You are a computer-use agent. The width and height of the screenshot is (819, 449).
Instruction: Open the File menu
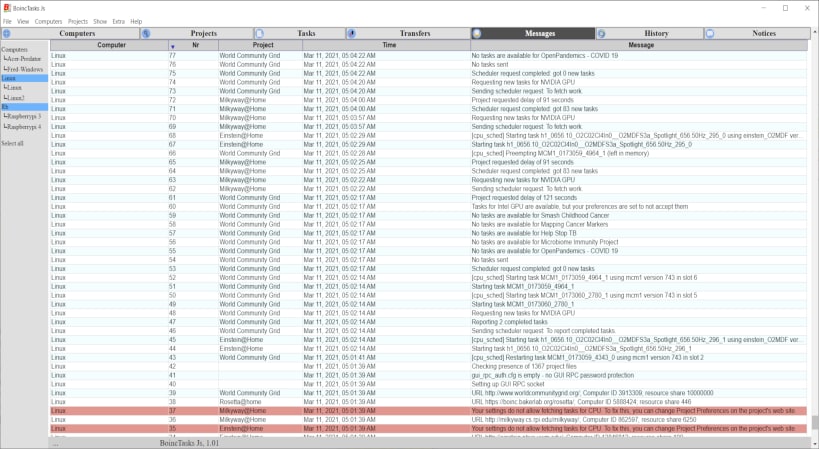(x=7, y=21)
